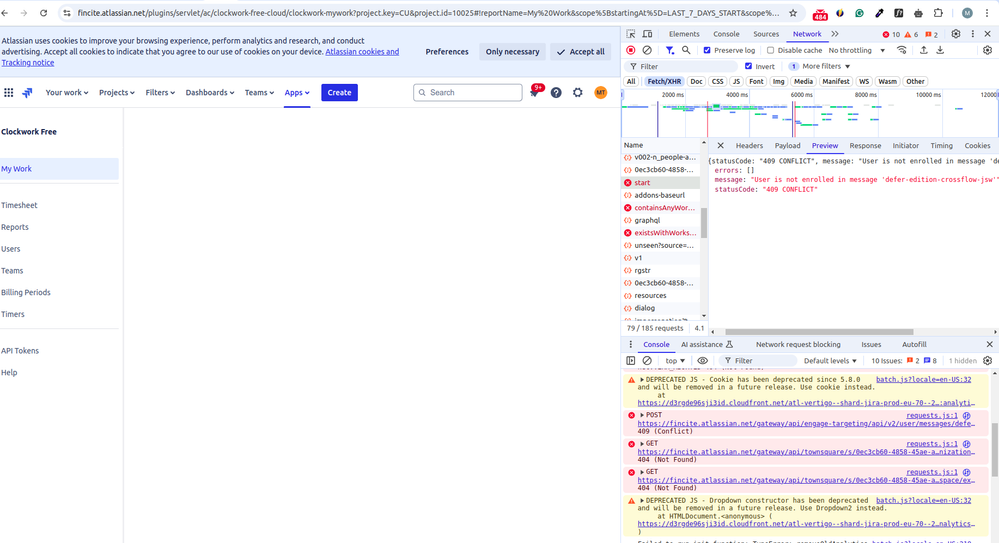Open the DevTools three-dot customize menu

[972, 34]
